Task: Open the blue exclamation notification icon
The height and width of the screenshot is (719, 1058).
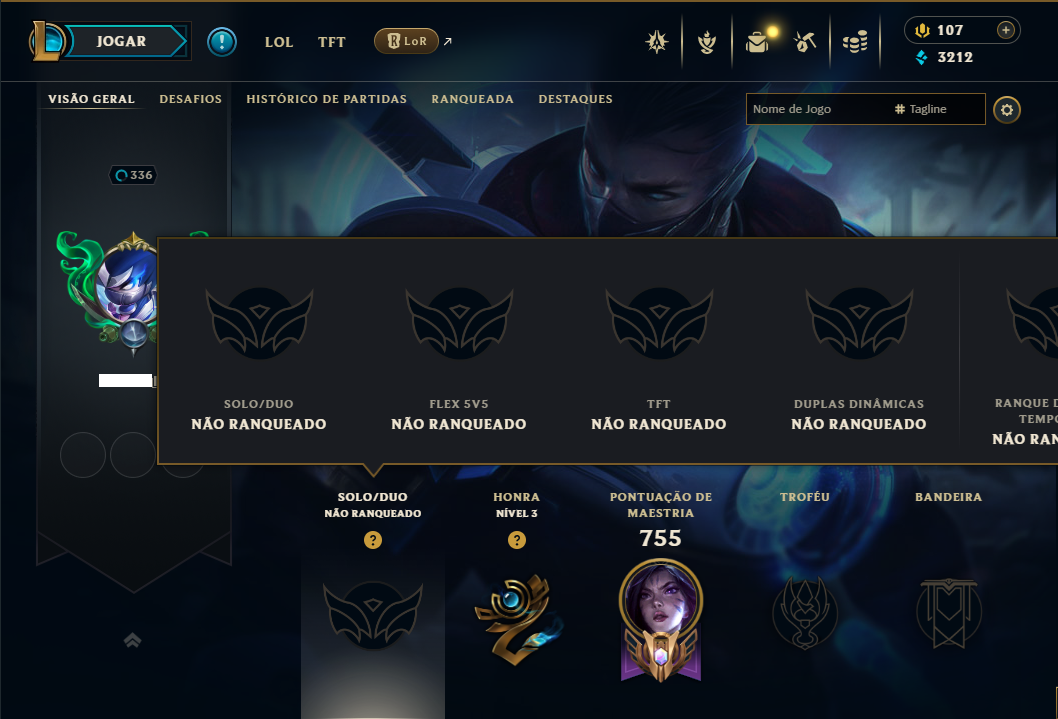Action: pos(221,42)
